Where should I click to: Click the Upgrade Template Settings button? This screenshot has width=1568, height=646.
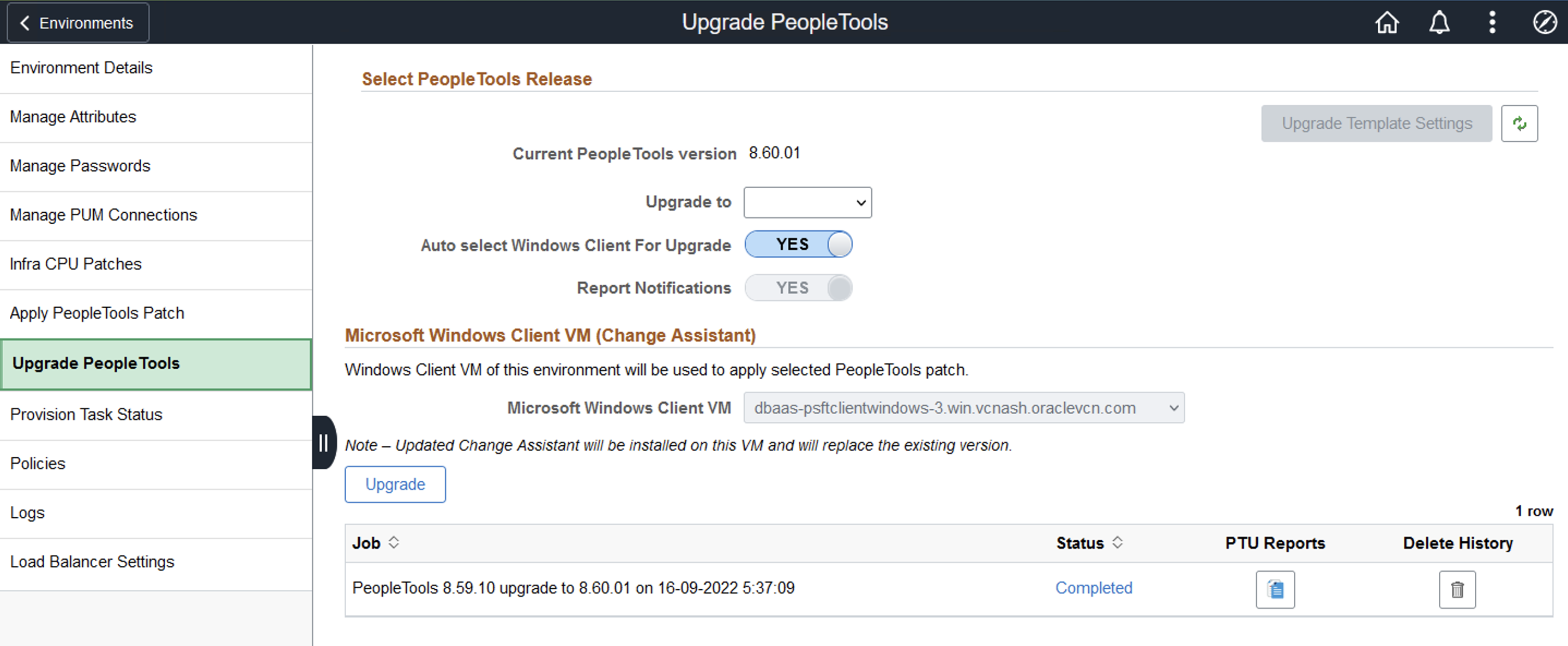point(1376,124)
